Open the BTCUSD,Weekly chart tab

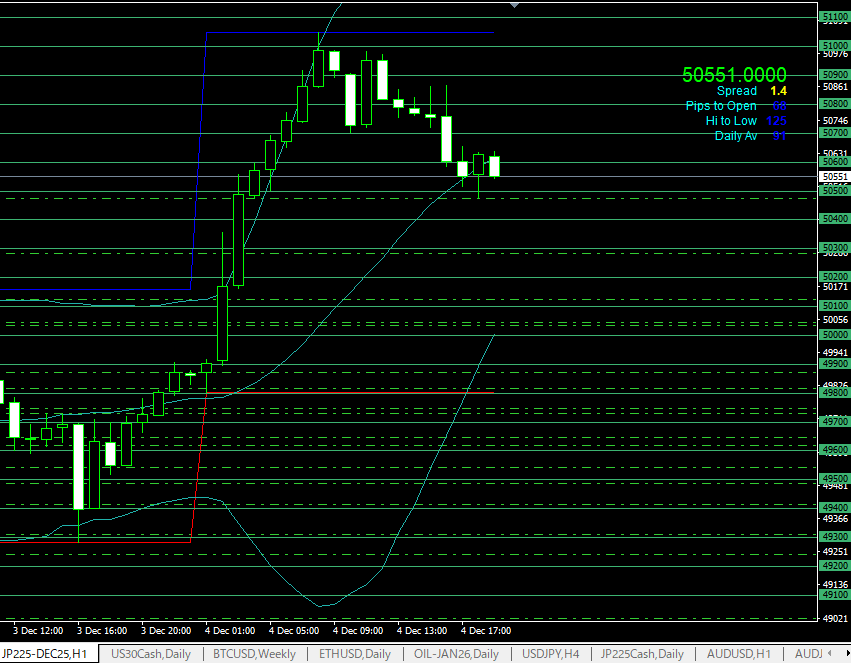click(x=254, y=654)
